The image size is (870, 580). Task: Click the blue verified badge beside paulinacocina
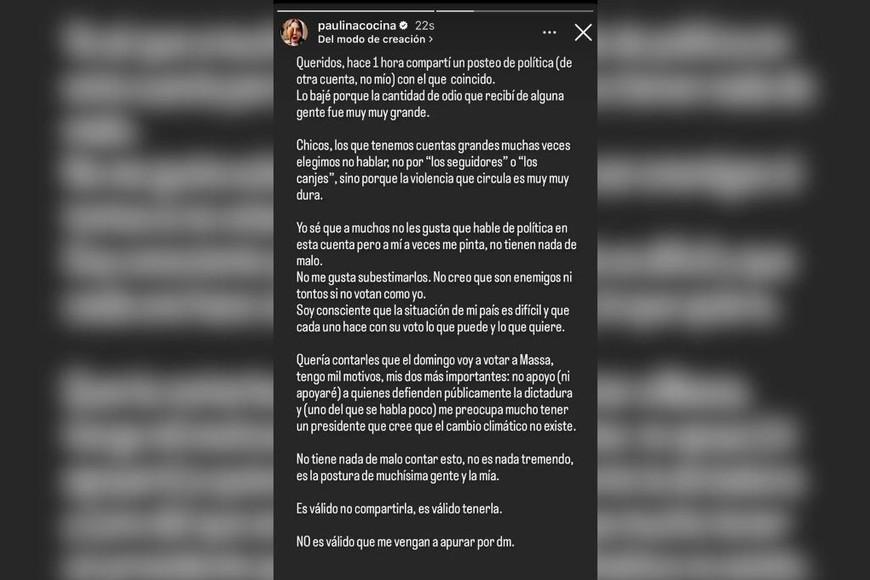404,26
